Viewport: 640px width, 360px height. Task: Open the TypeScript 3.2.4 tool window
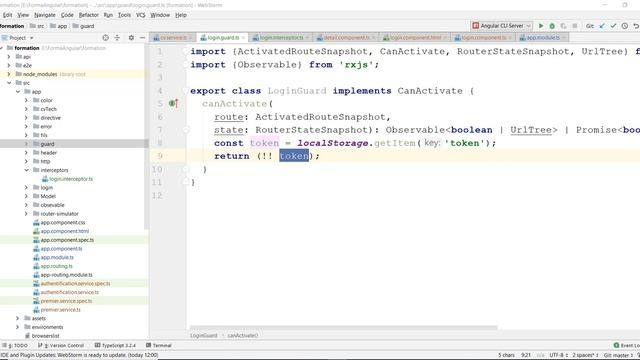(x=116, y=345)
